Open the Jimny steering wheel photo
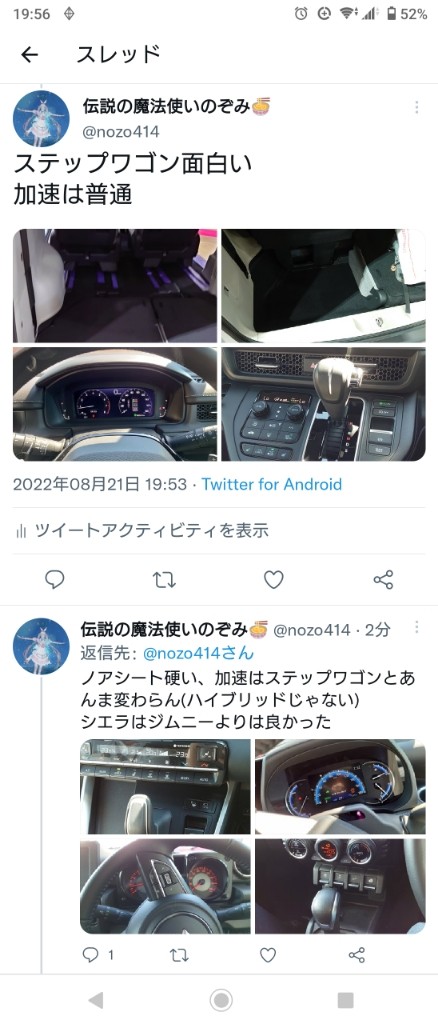The height and width of the screenshot is (1024, 438). [165, 886]
